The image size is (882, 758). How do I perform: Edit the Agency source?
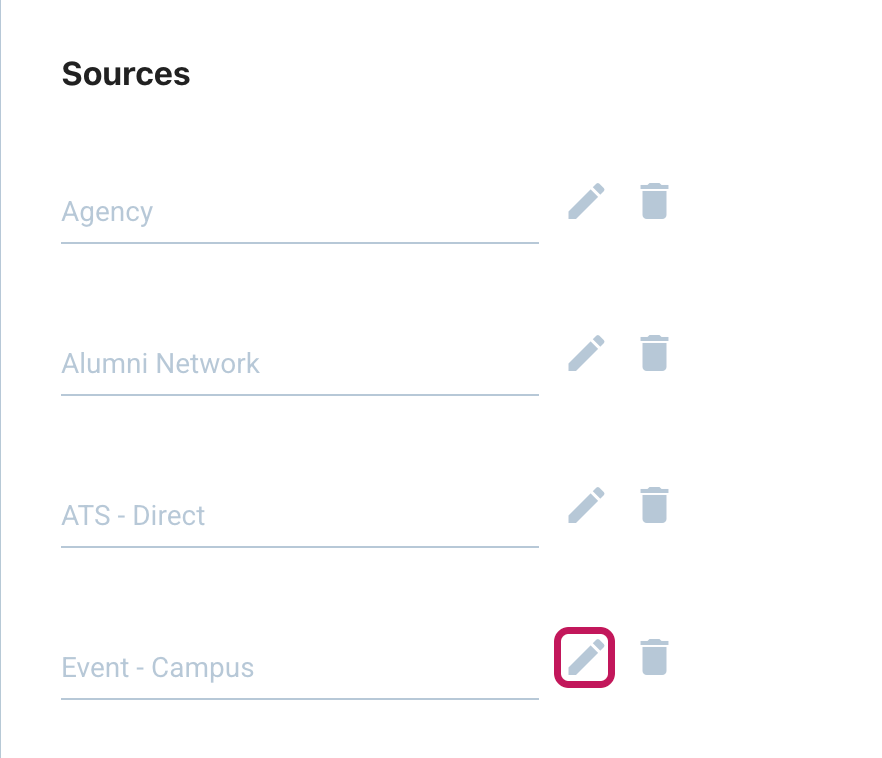pyautogui.click(x=586, y=201)
